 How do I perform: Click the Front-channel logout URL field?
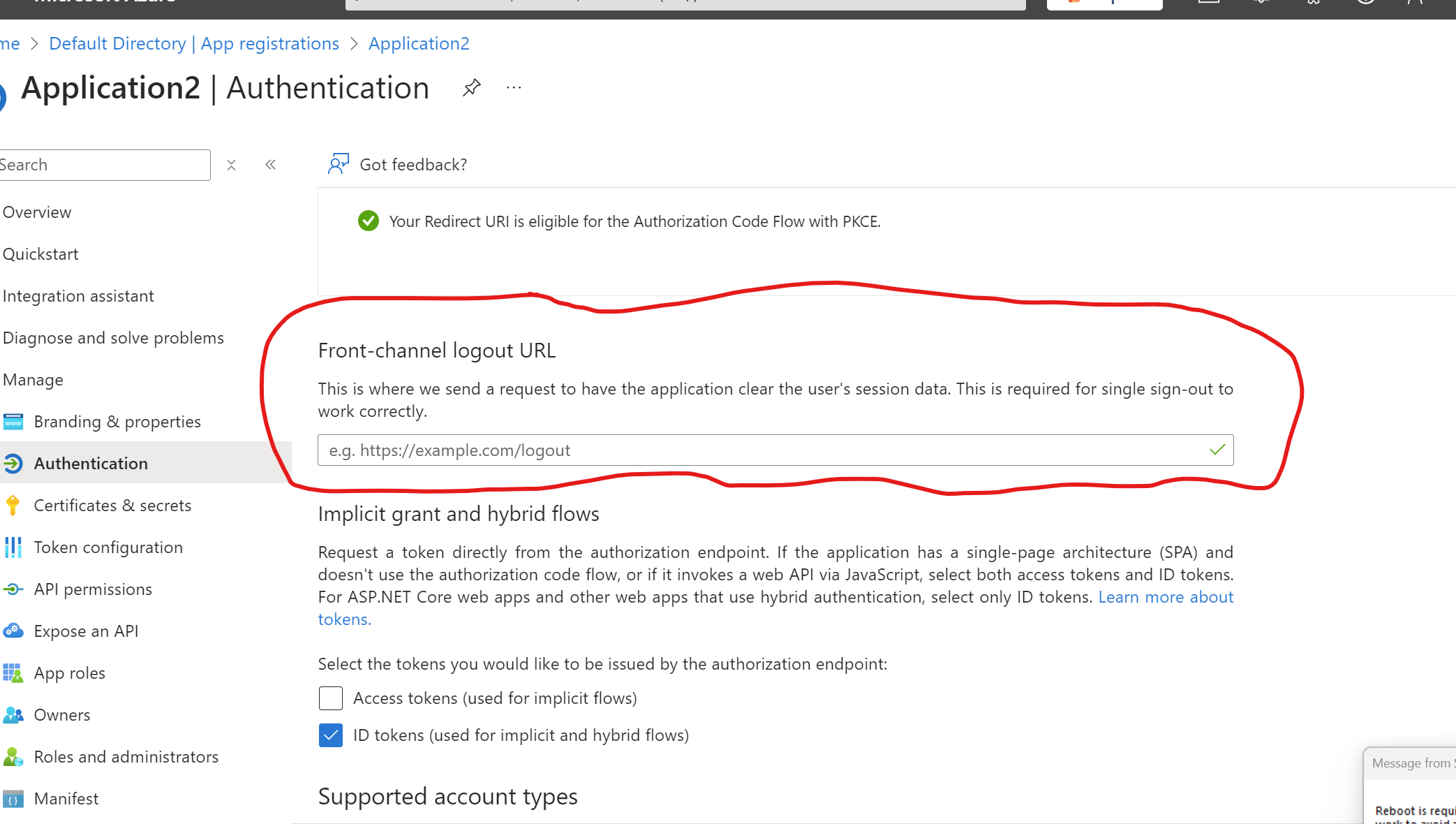click(761, 450)
